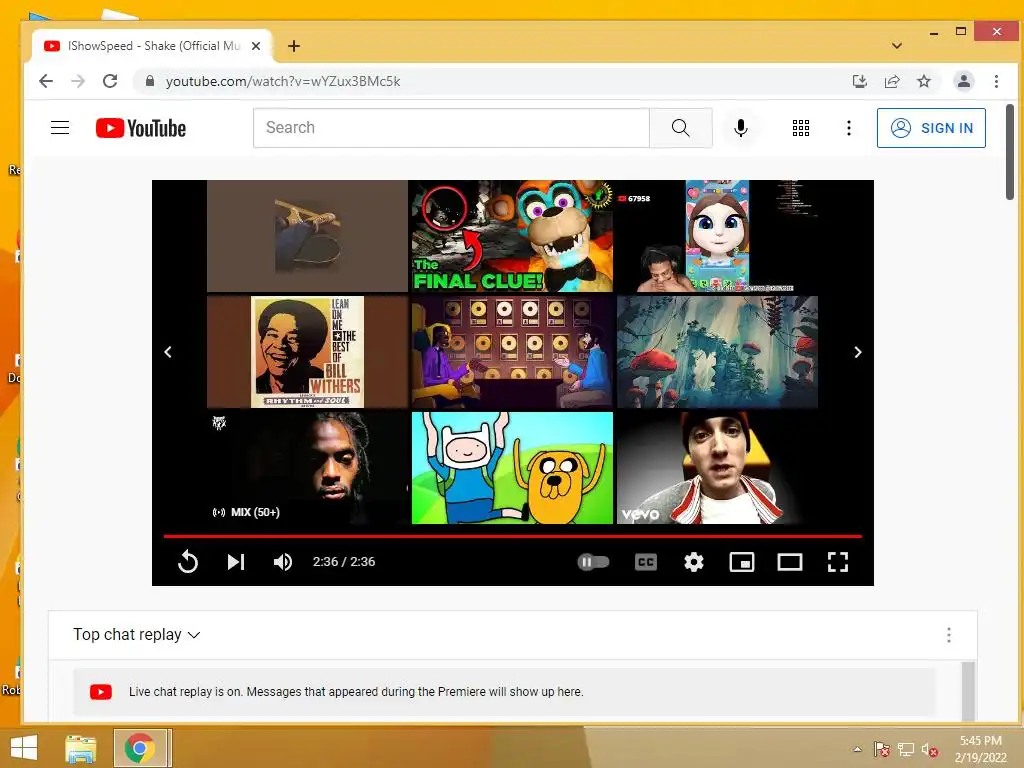1024x768 pixels.
Task: Open the Windows Start button
Action: (x=24, y=747)
